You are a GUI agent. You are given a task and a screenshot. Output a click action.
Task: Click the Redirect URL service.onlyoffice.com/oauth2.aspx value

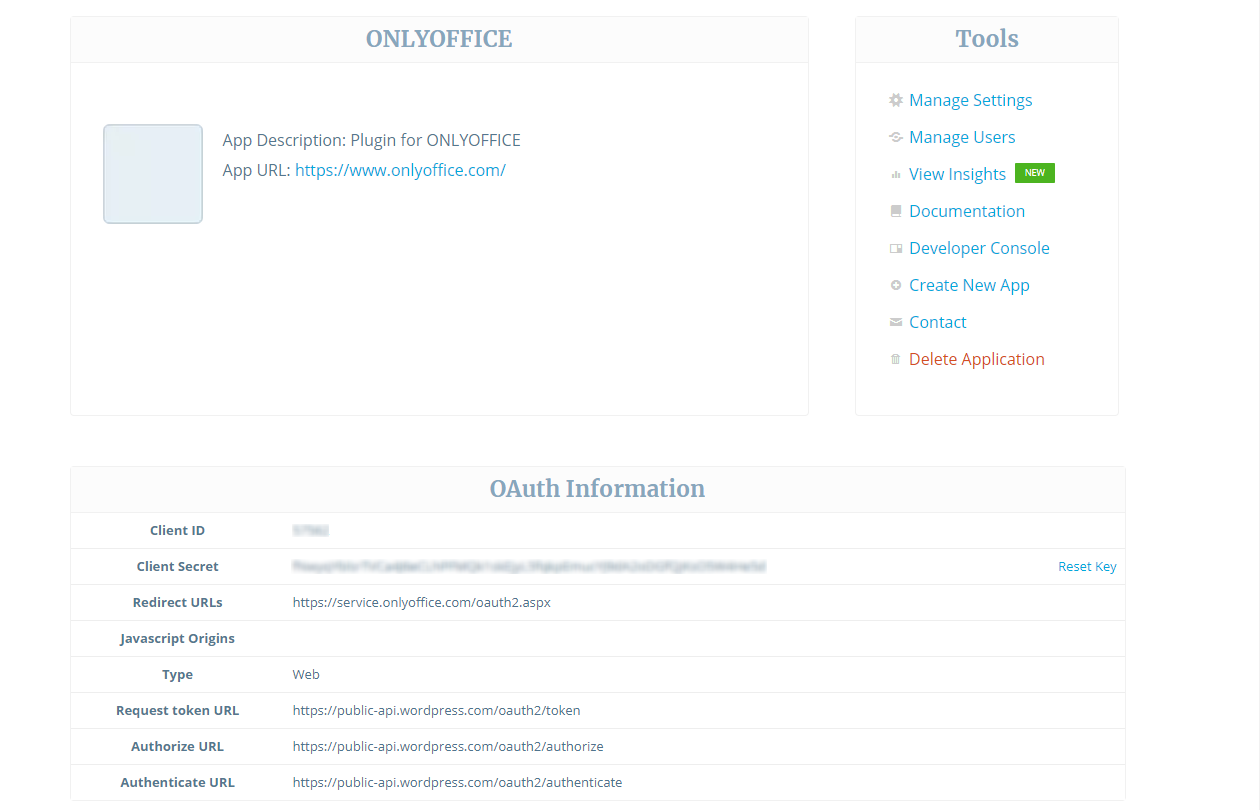(422, 602)
